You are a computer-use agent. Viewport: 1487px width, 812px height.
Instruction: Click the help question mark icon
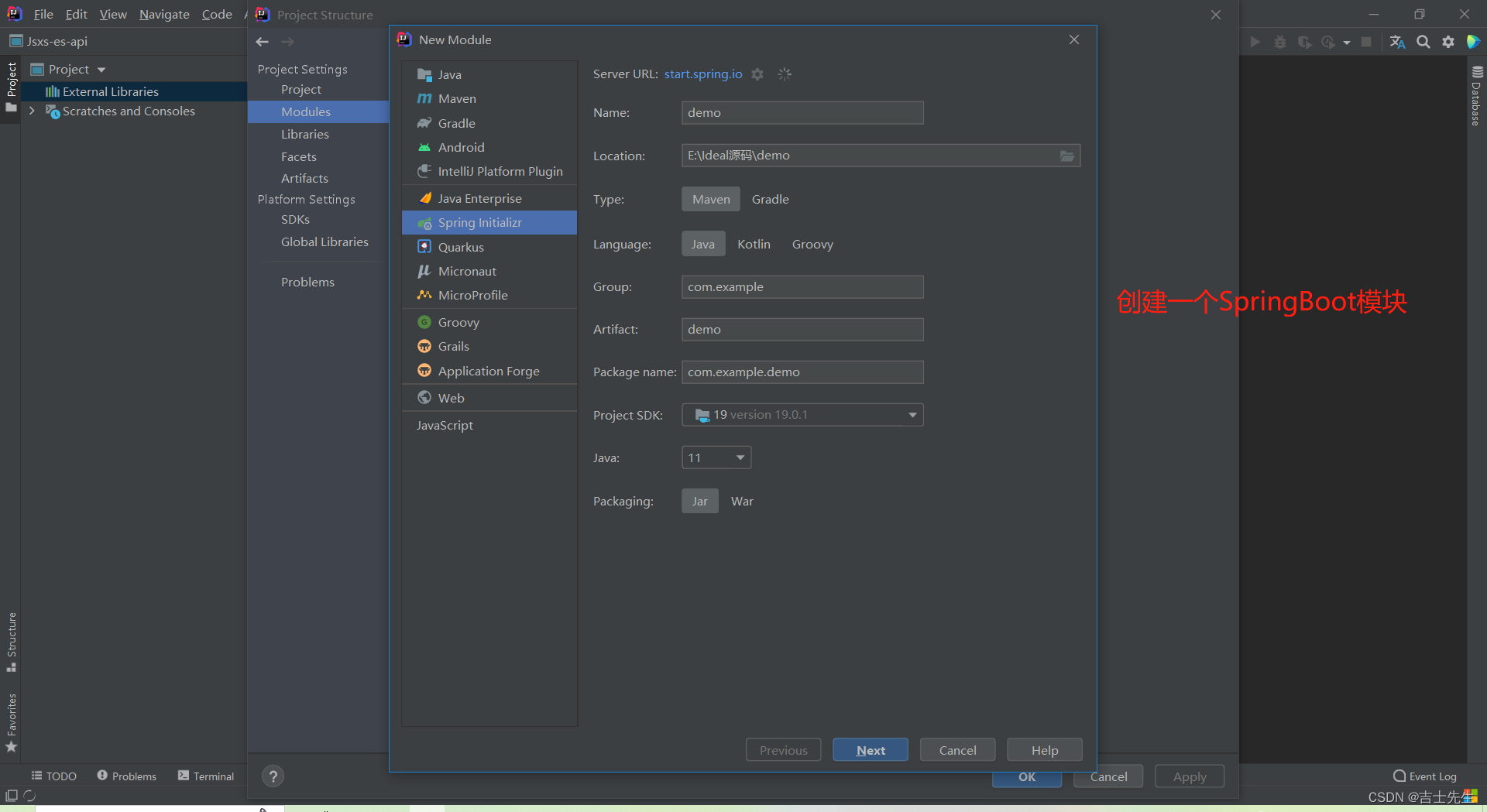tap(273, 776)
